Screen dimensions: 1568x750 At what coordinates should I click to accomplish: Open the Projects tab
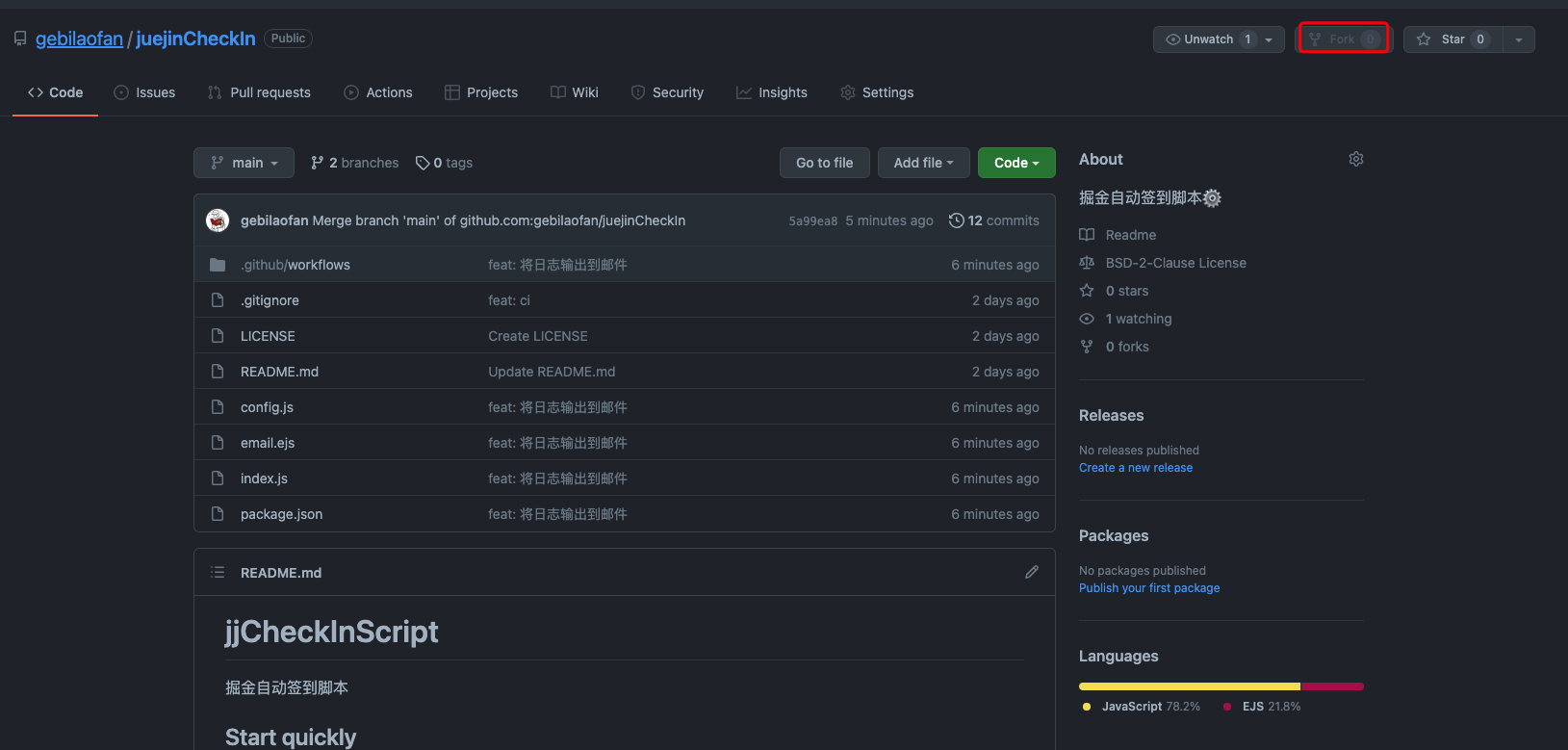[x=481, y=92]
